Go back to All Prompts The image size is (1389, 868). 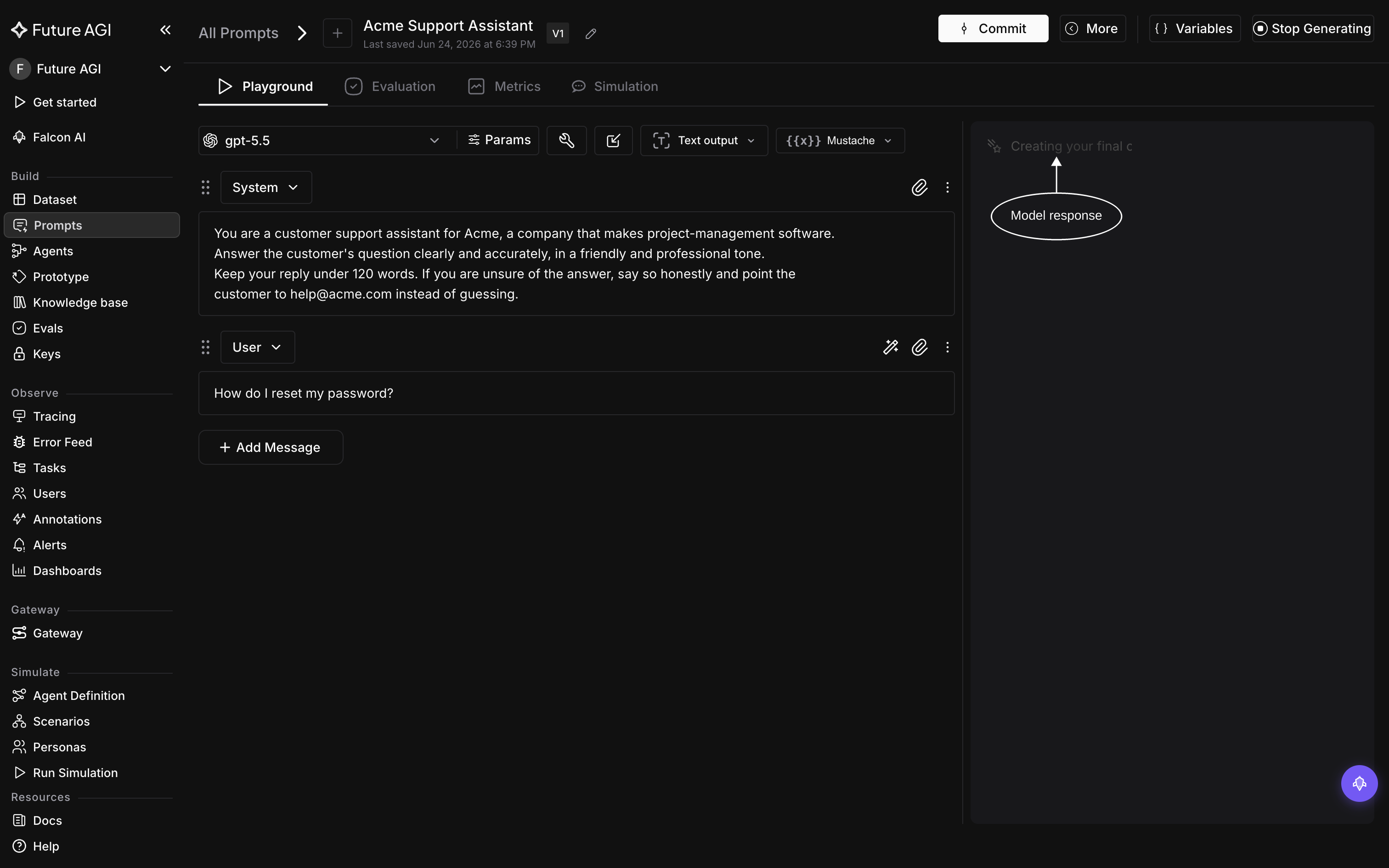(x=238, y=33)
